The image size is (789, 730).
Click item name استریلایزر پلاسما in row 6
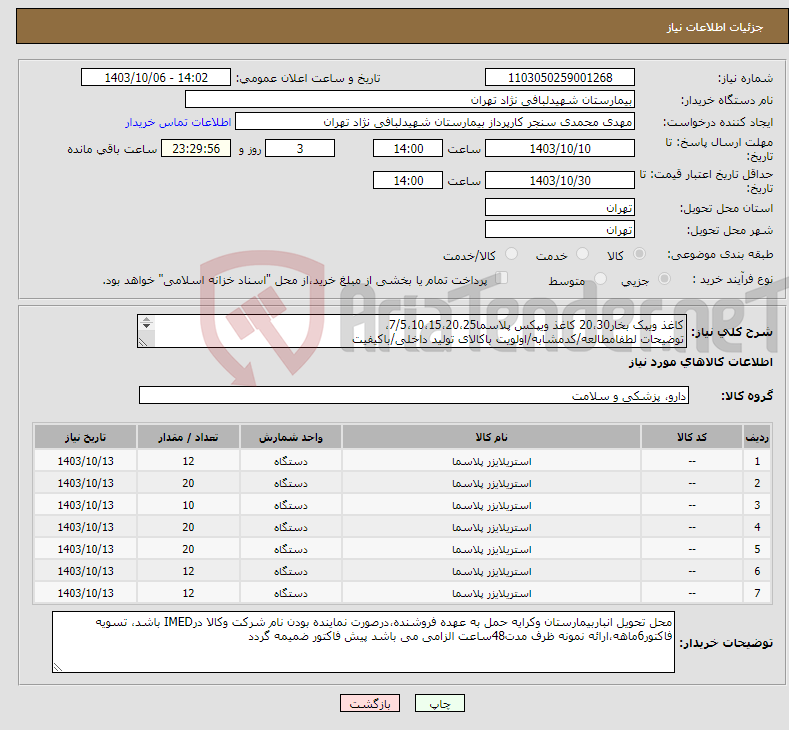(492, 572)
